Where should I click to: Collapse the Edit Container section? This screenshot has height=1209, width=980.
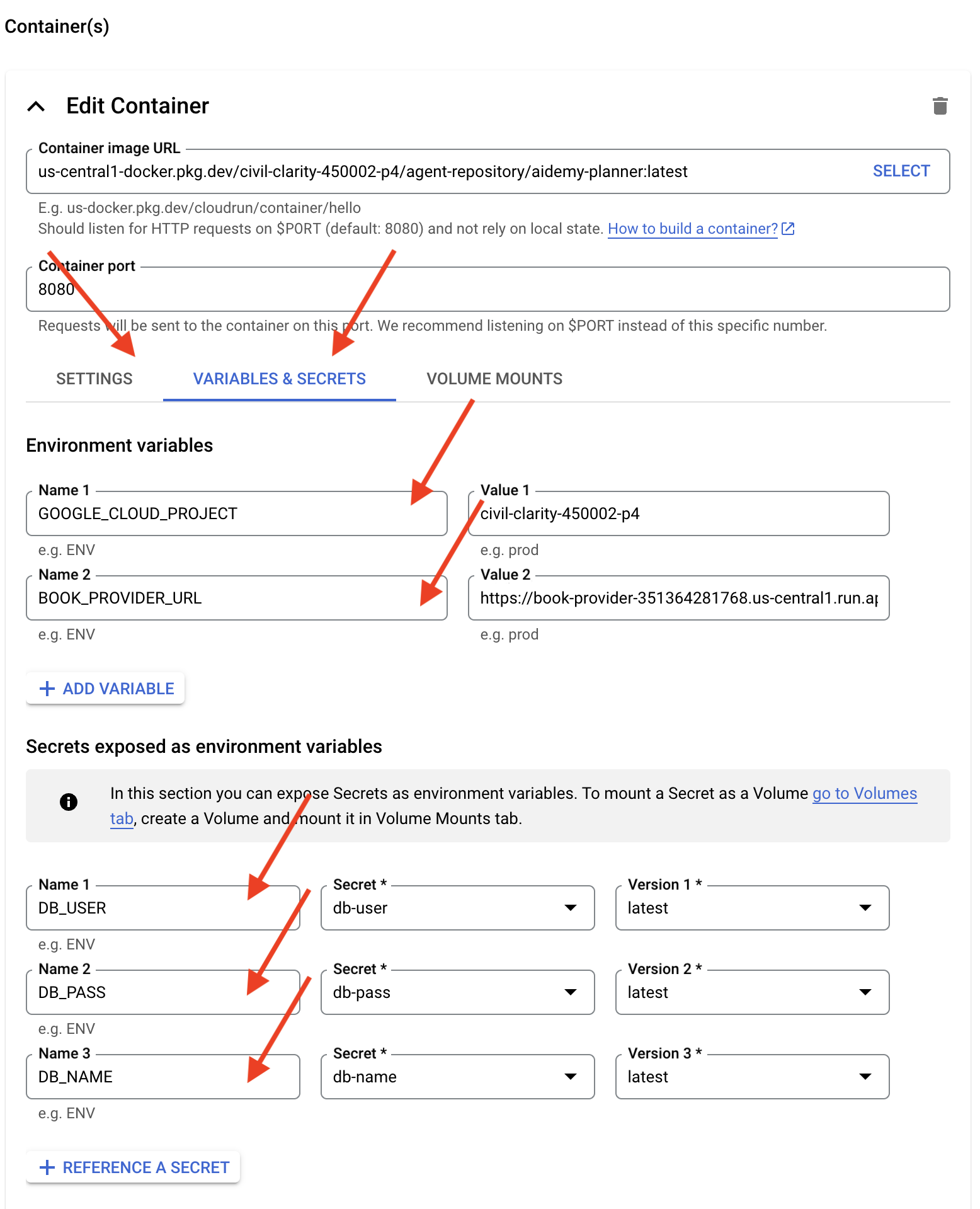point(37,106)
